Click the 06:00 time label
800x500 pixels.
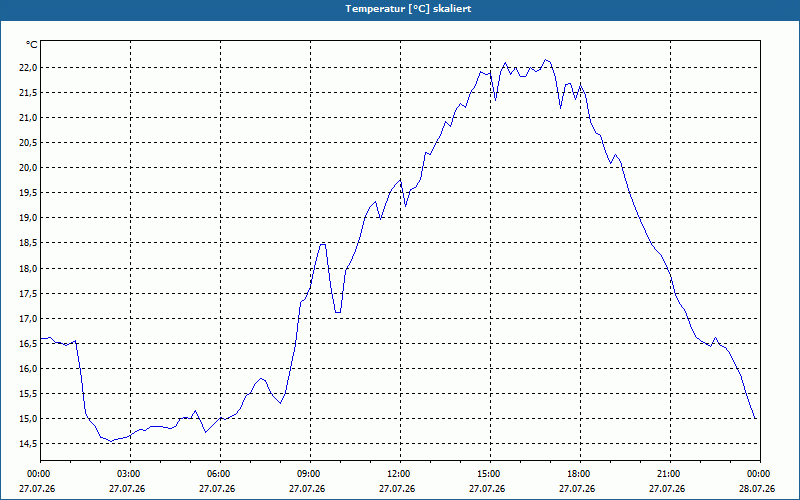point(220,474)
